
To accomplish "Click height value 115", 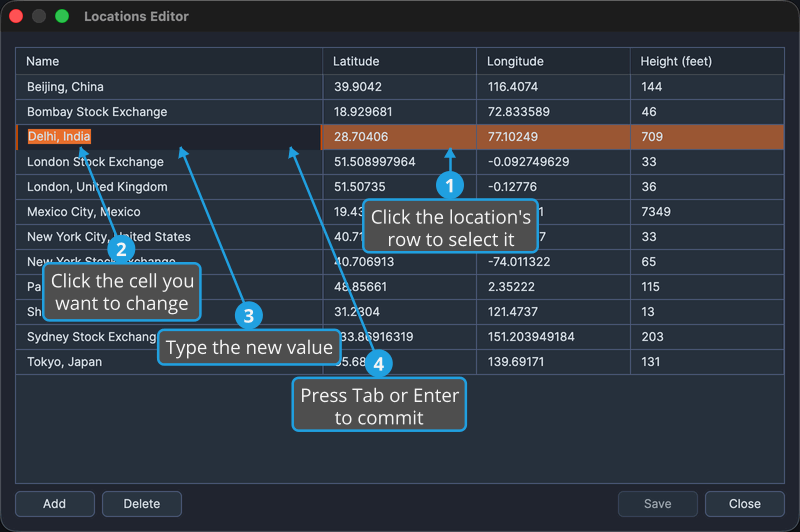I will 651,287.
